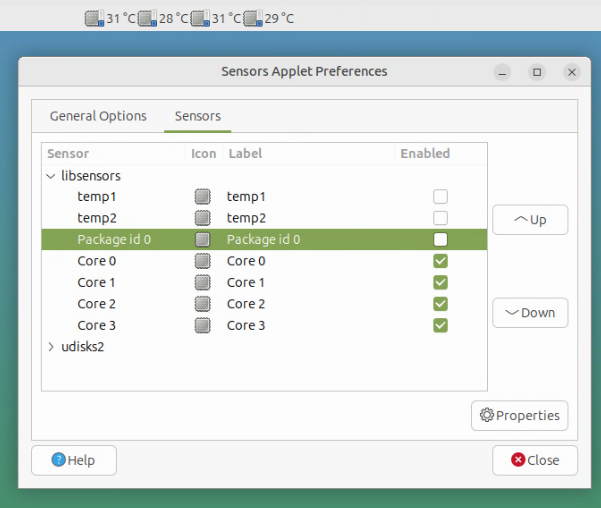The width and height of the screenshot is (601, 508).
Task: Click first panel sensor showing 31 °C
Action: (110, 18)
